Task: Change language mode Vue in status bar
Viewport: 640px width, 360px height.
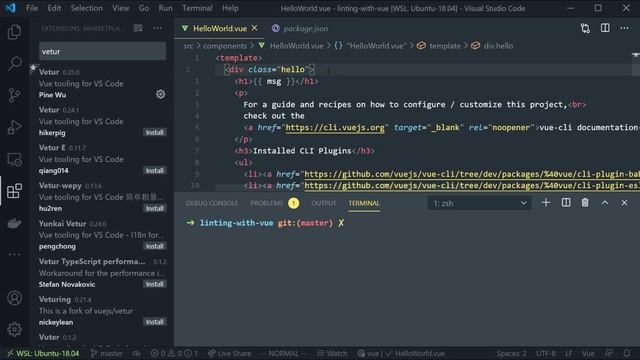Action: click(x=588, y=353)
